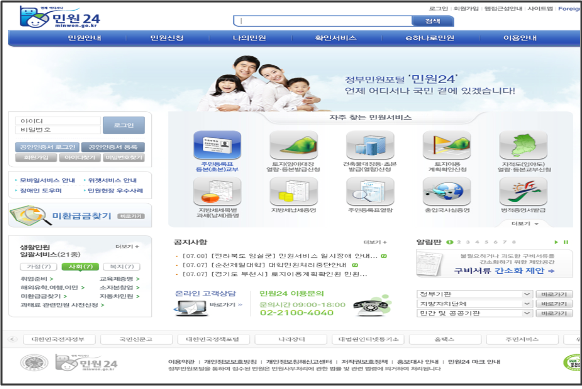Viewport: 582px width, 389px height.
Task: Open 민원신청 in the main navigation
Action: [167, 38]
